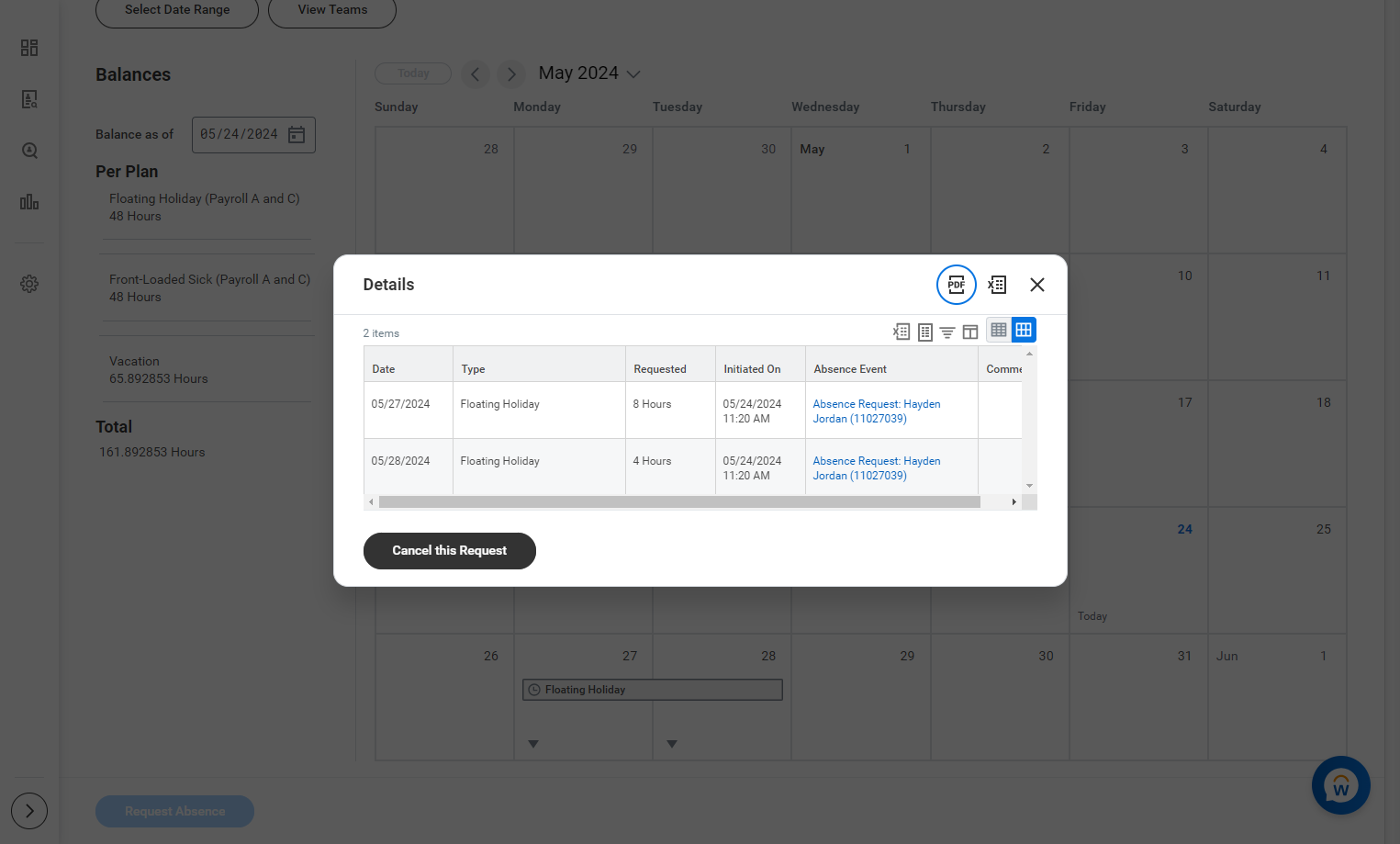
Task: Go to the next month
Action: coord(511,73)
